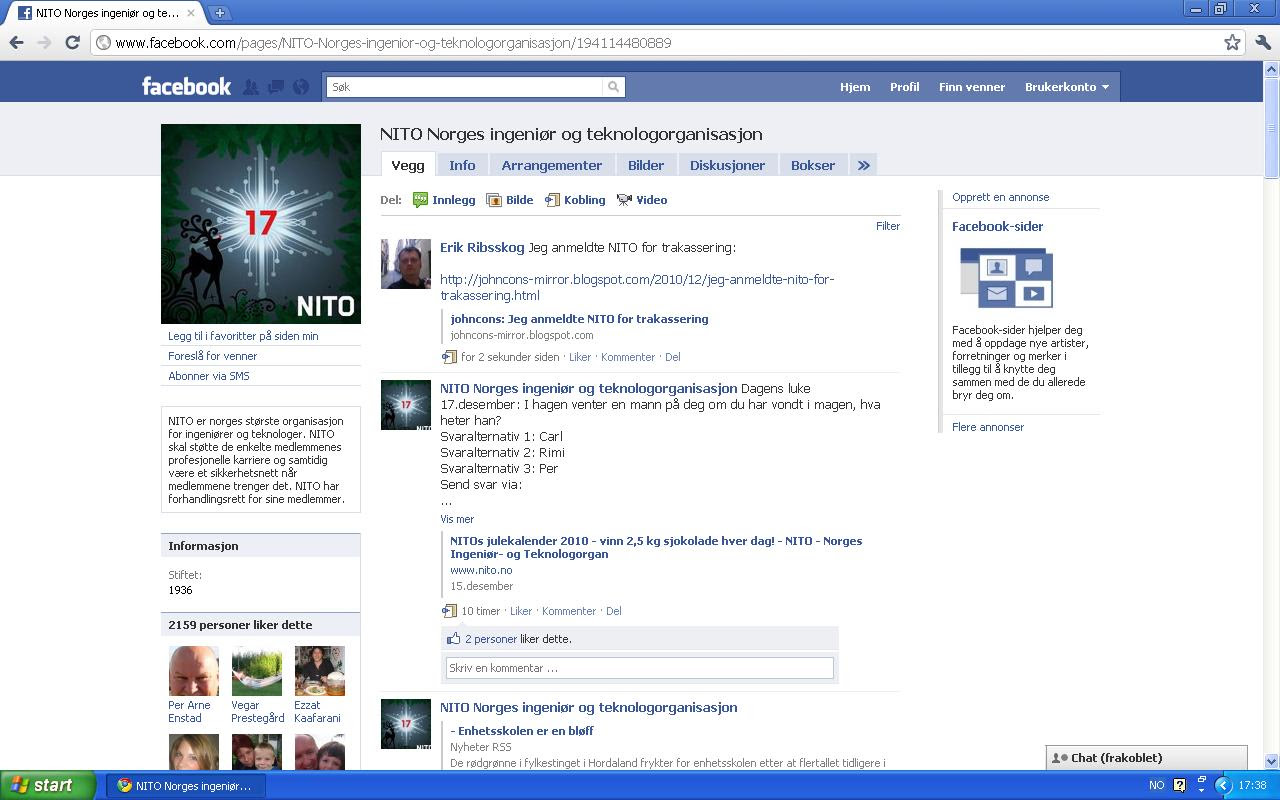
Task: Expand more page tabs with double-arrow
Action: (x=864, y=165)
